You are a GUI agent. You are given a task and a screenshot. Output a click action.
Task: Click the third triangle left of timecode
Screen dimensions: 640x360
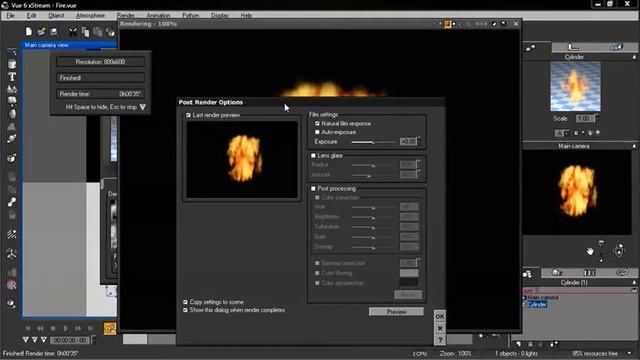coord(44,340)
